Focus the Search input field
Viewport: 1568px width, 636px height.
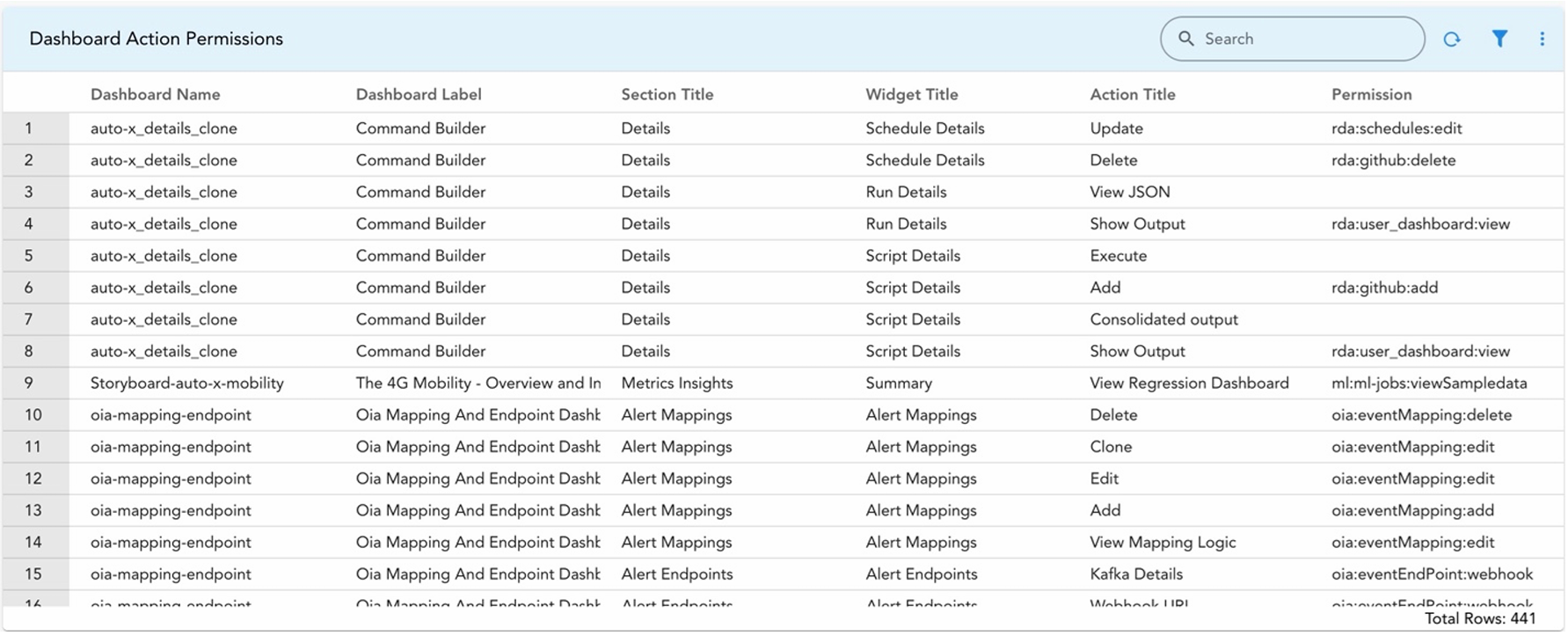pyautogui.click(x=1292, y=39)
